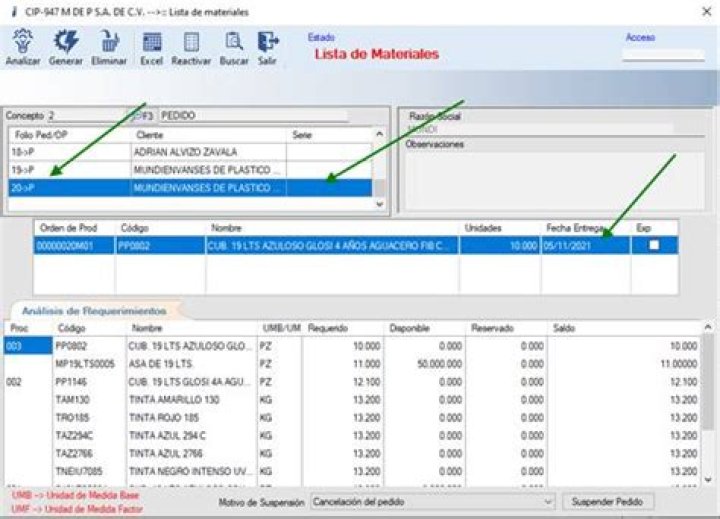720x519 pixels.
Task: Click the Eliminar trash icon
Action: [x=109, y=42]
